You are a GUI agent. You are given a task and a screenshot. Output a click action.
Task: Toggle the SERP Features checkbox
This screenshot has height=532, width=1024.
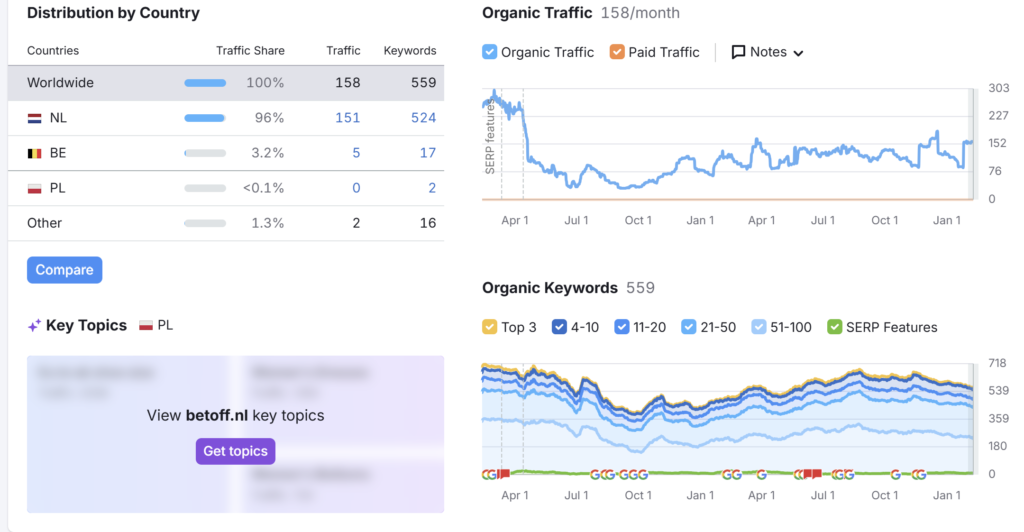[834, 327]
